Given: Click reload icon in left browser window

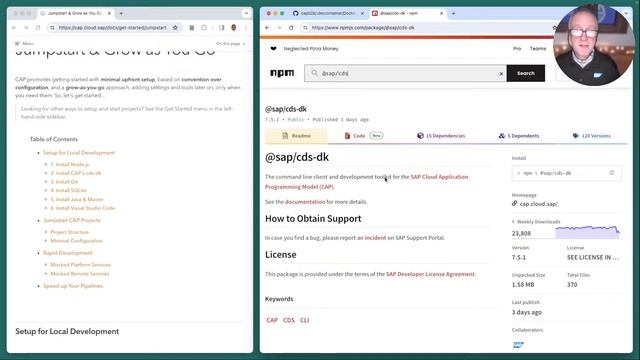Looking at the screenshot, I should click(x=38, y=28).
